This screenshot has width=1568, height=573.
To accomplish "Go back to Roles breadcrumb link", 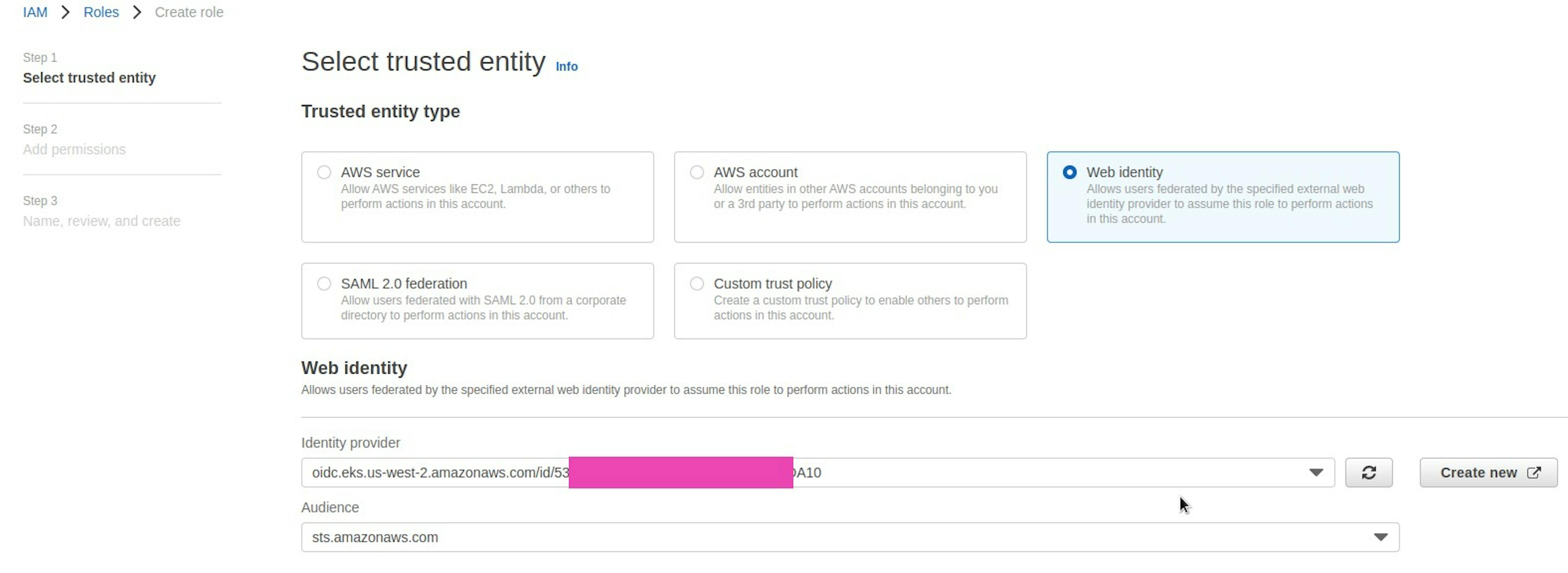I will coord(101,12).
